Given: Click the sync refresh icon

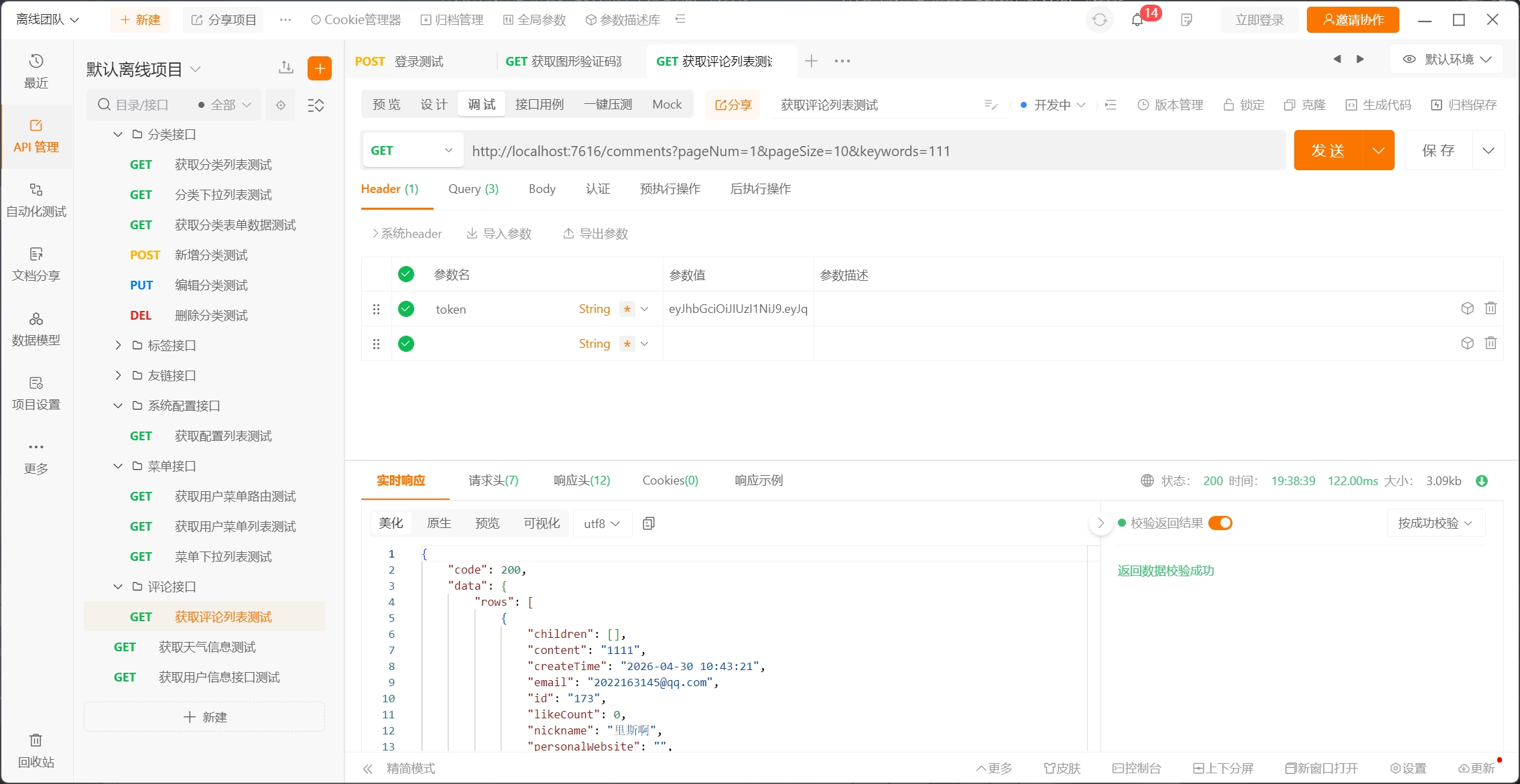Looking at the screenshot, I should pos(1100,20).
